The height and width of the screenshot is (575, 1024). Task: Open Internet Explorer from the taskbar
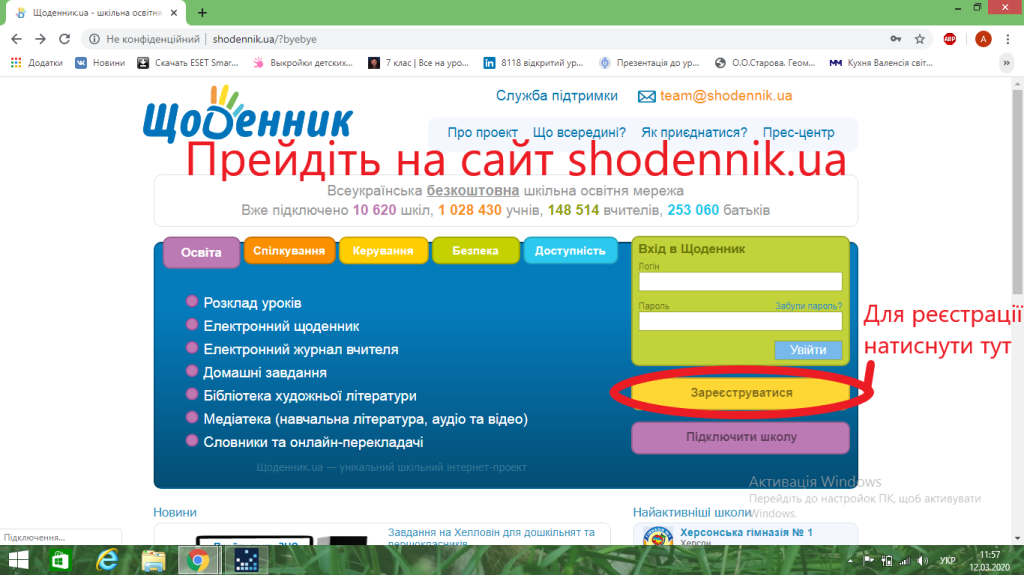pos(107,561)
